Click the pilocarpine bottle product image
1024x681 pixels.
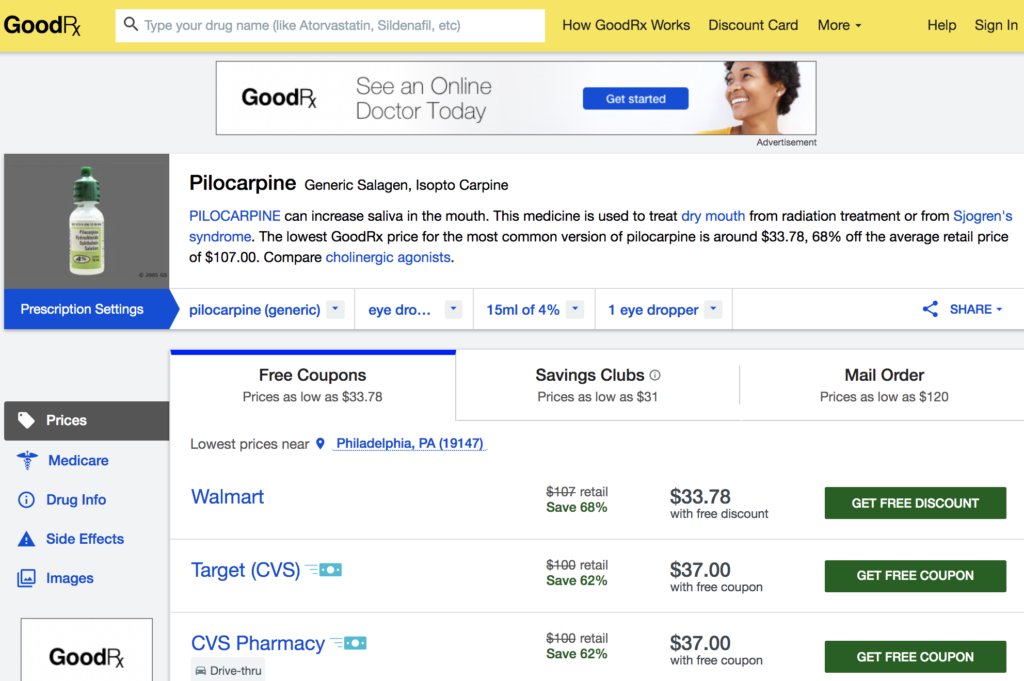87,221
